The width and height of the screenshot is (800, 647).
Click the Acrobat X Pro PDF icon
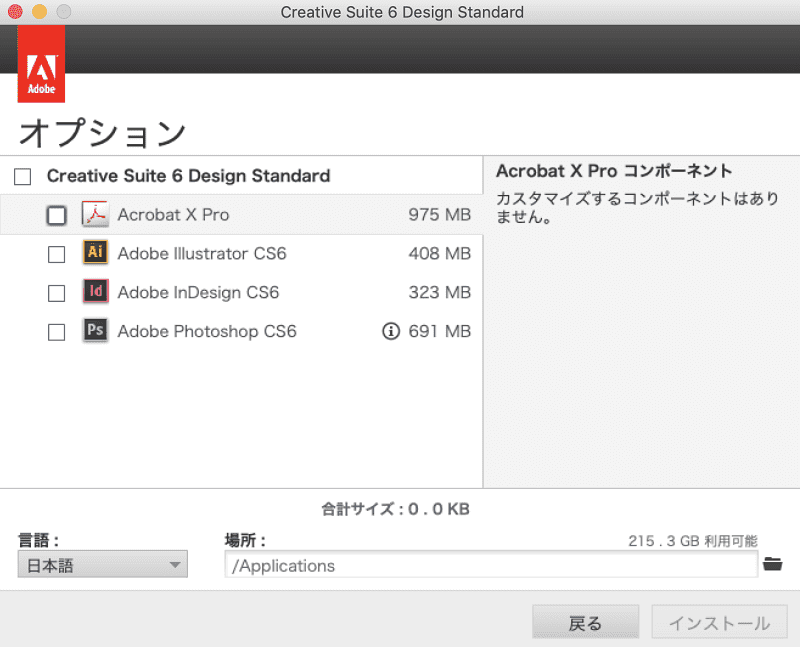pyautogui.click(x=95, y=214)
